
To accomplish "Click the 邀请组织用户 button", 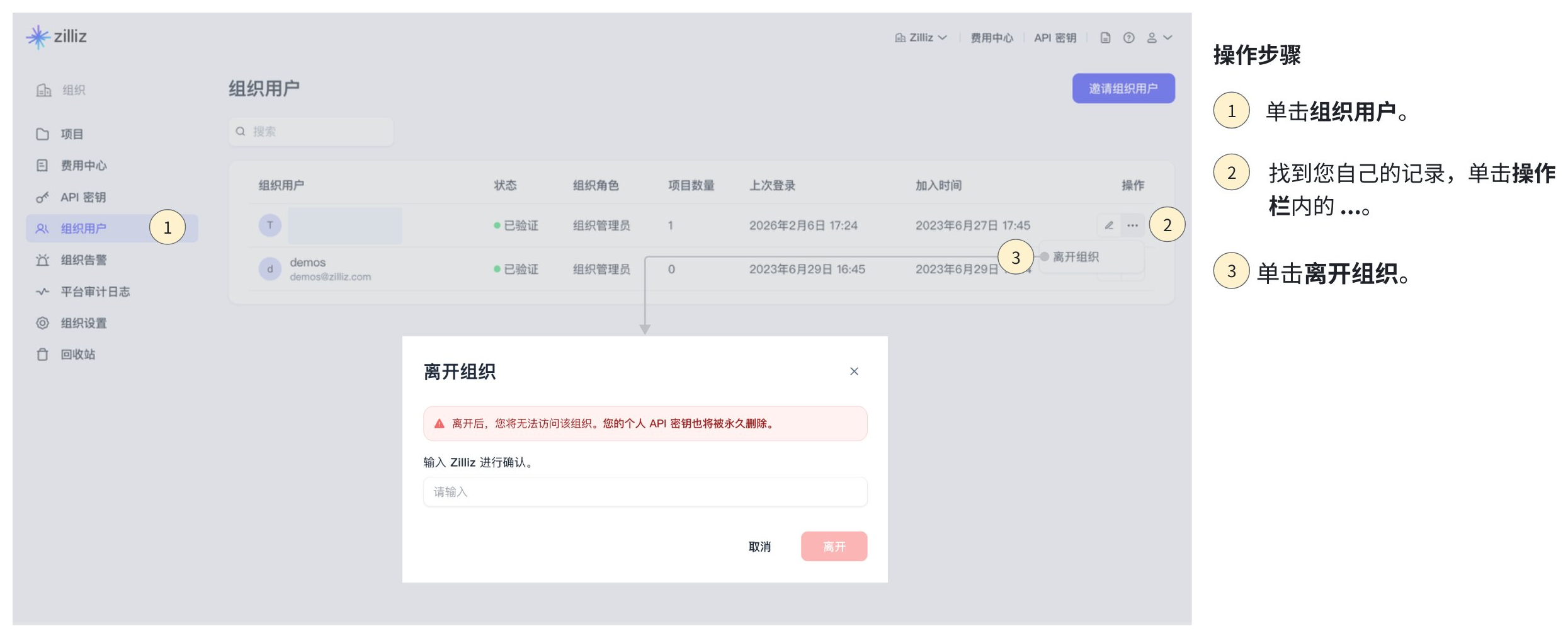I will click(1123, 89).
